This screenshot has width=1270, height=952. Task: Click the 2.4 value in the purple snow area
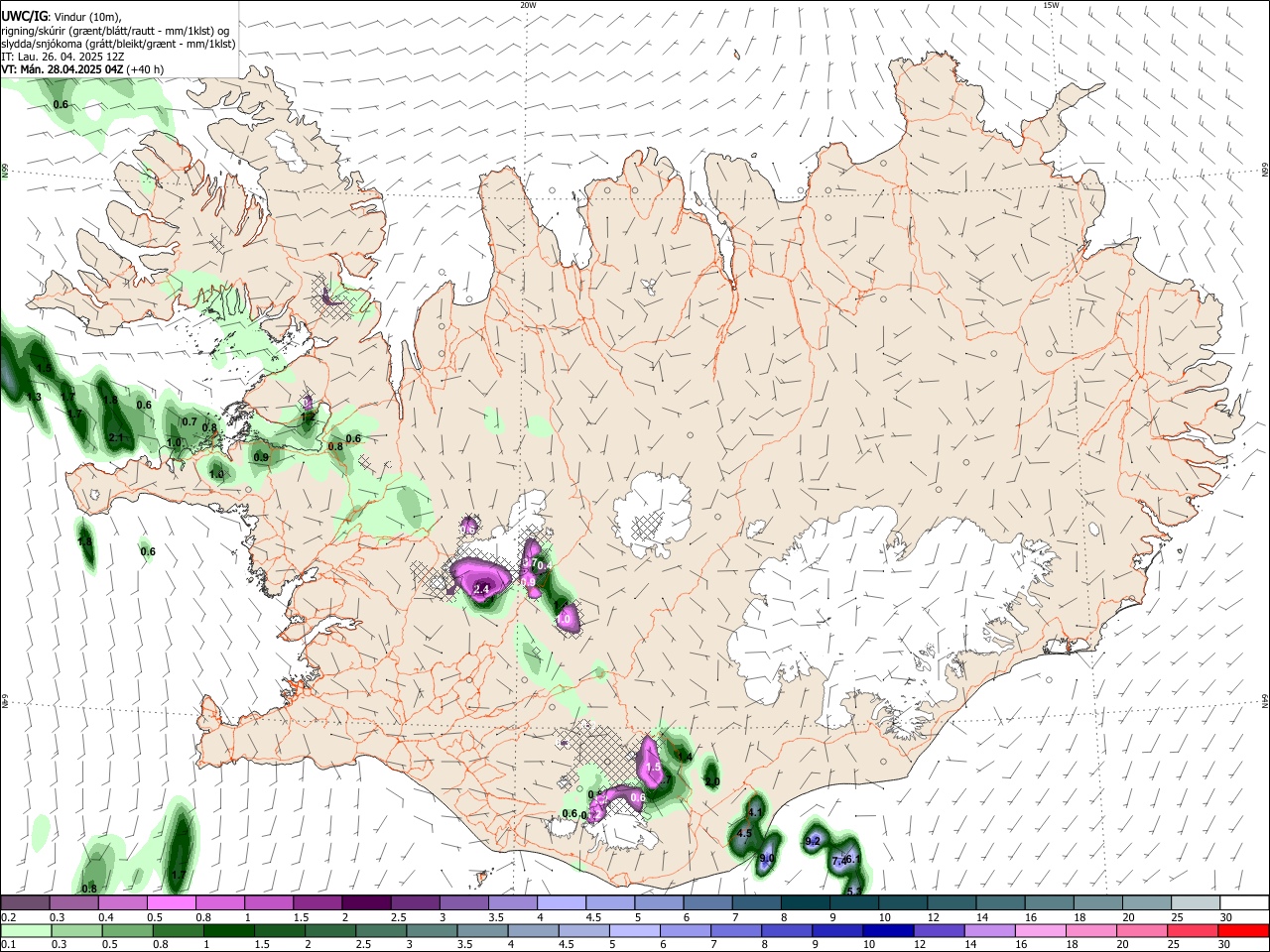click(482, 590)
